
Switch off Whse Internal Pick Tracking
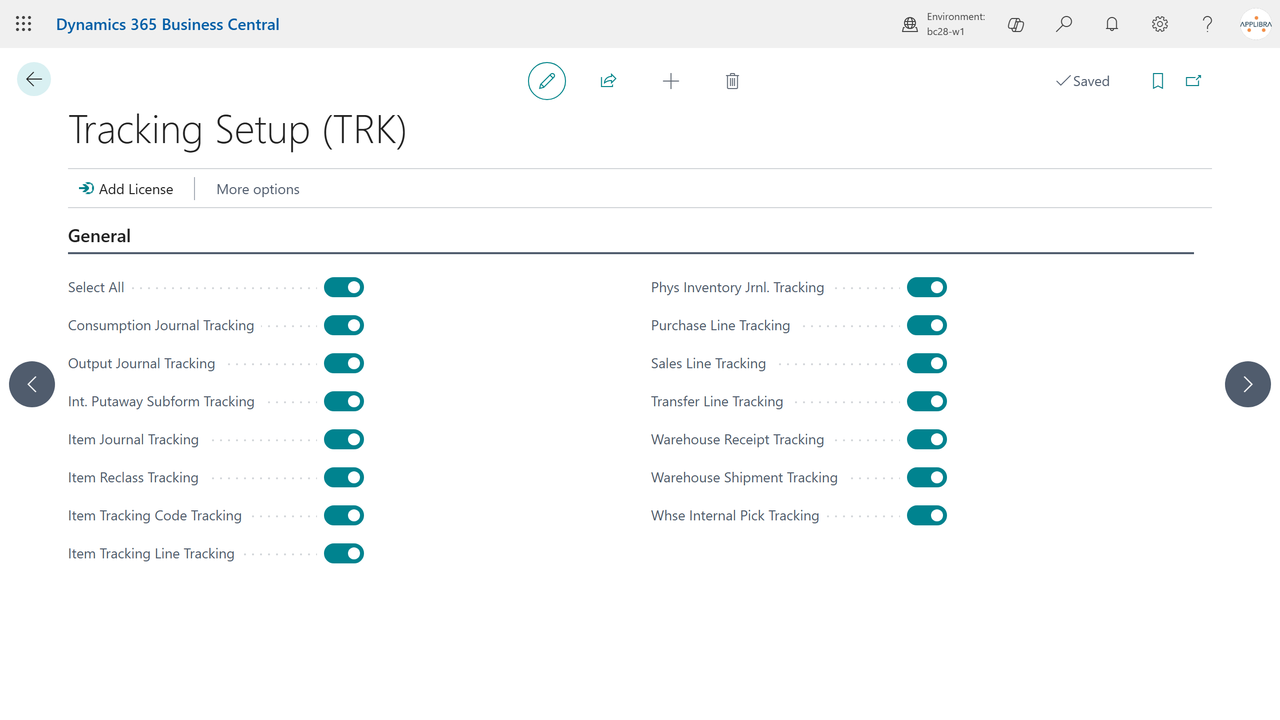(927, 516)
